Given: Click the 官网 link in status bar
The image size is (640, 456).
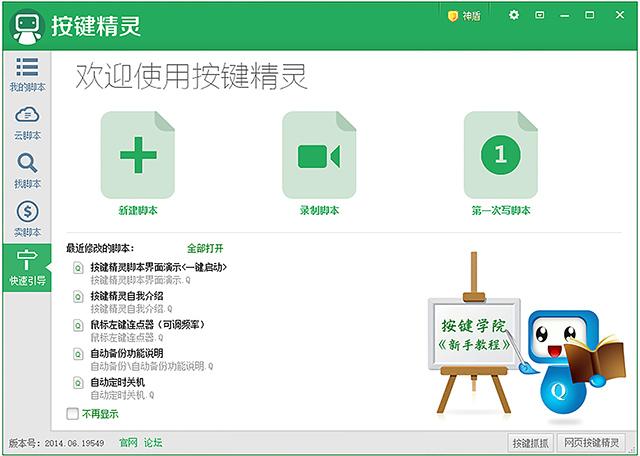Looking at the screenshot, I should [x=128, y=443].
